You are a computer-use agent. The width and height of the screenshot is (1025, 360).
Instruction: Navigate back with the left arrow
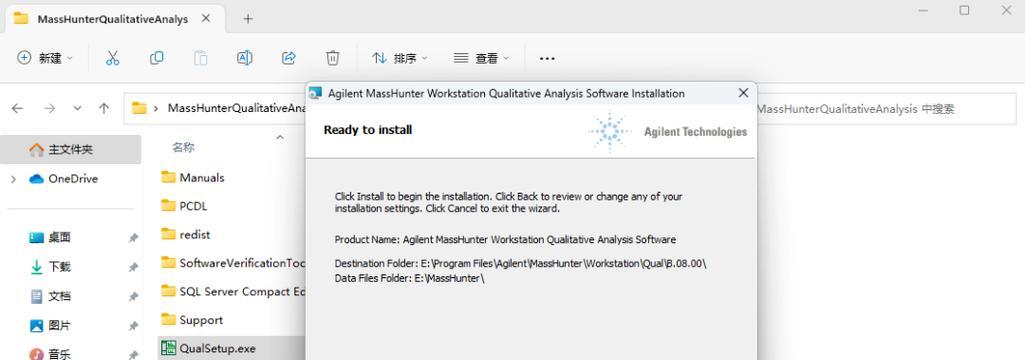(x=18, y=108)
